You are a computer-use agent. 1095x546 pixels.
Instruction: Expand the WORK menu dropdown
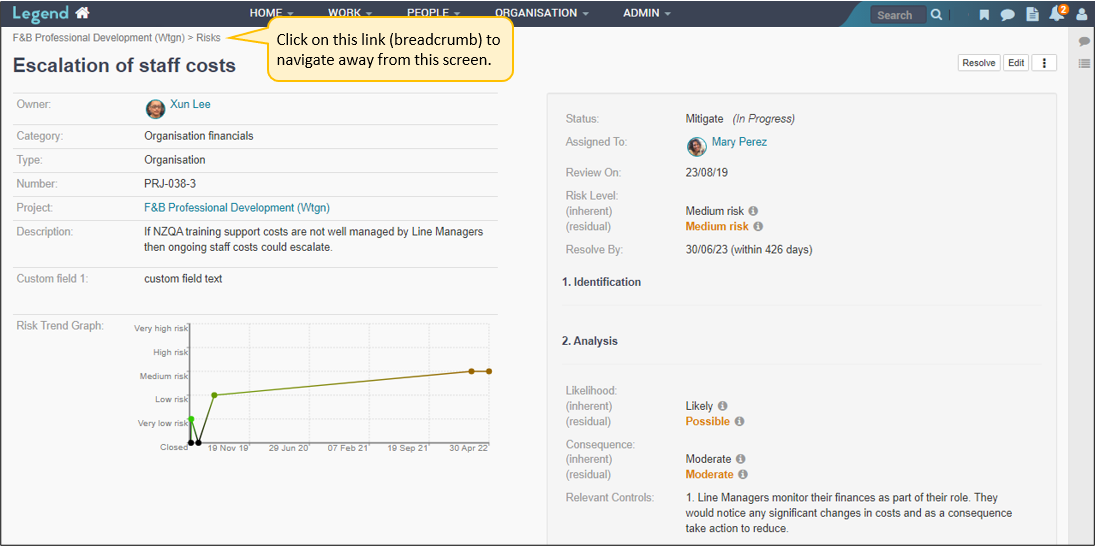point(349,13)
